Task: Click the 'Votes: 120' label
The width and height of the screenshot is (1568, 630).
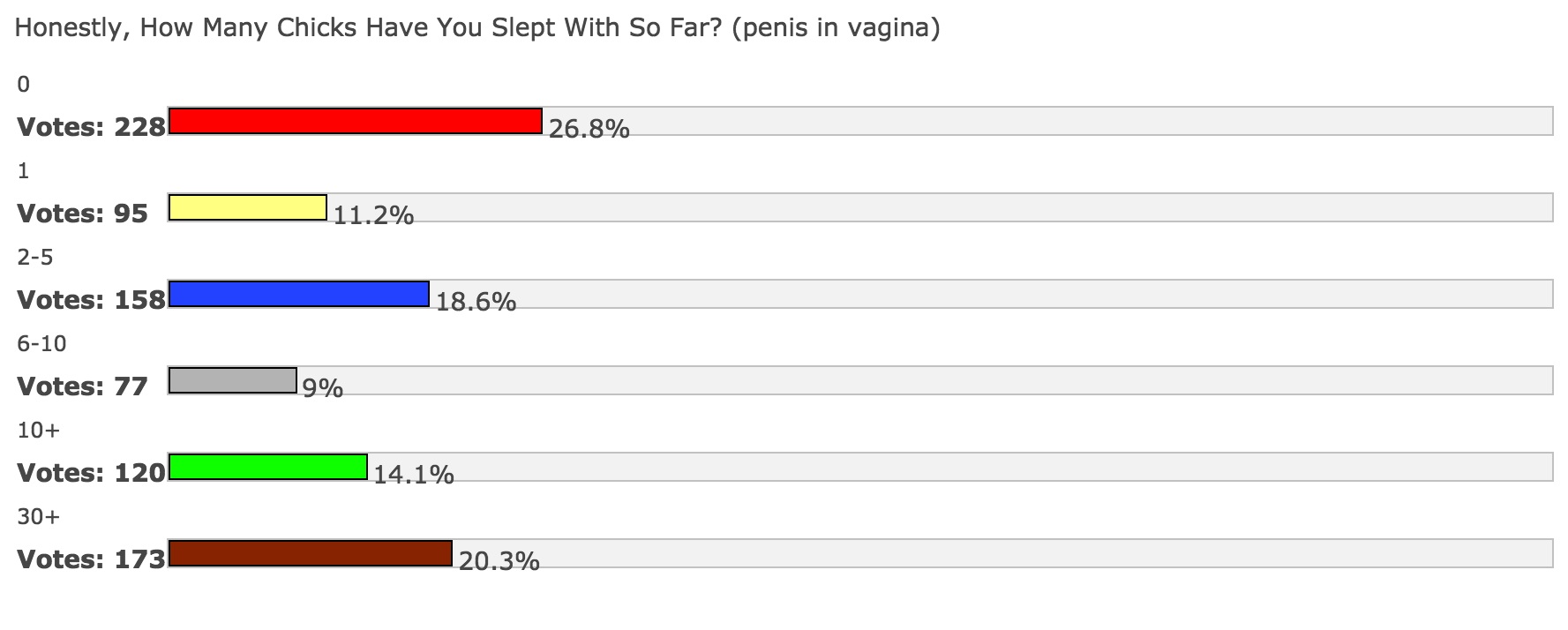Action: point(92,474)
